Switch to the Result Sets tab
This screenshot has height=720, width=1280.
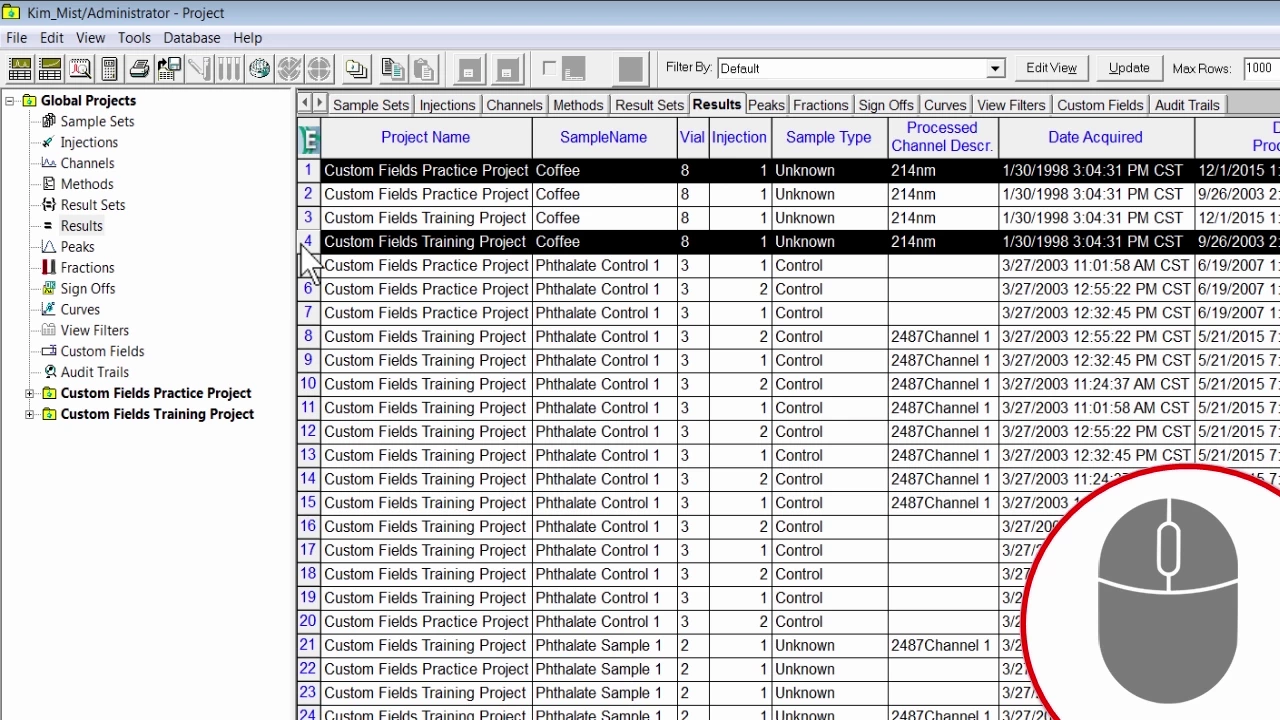[649, 105]
